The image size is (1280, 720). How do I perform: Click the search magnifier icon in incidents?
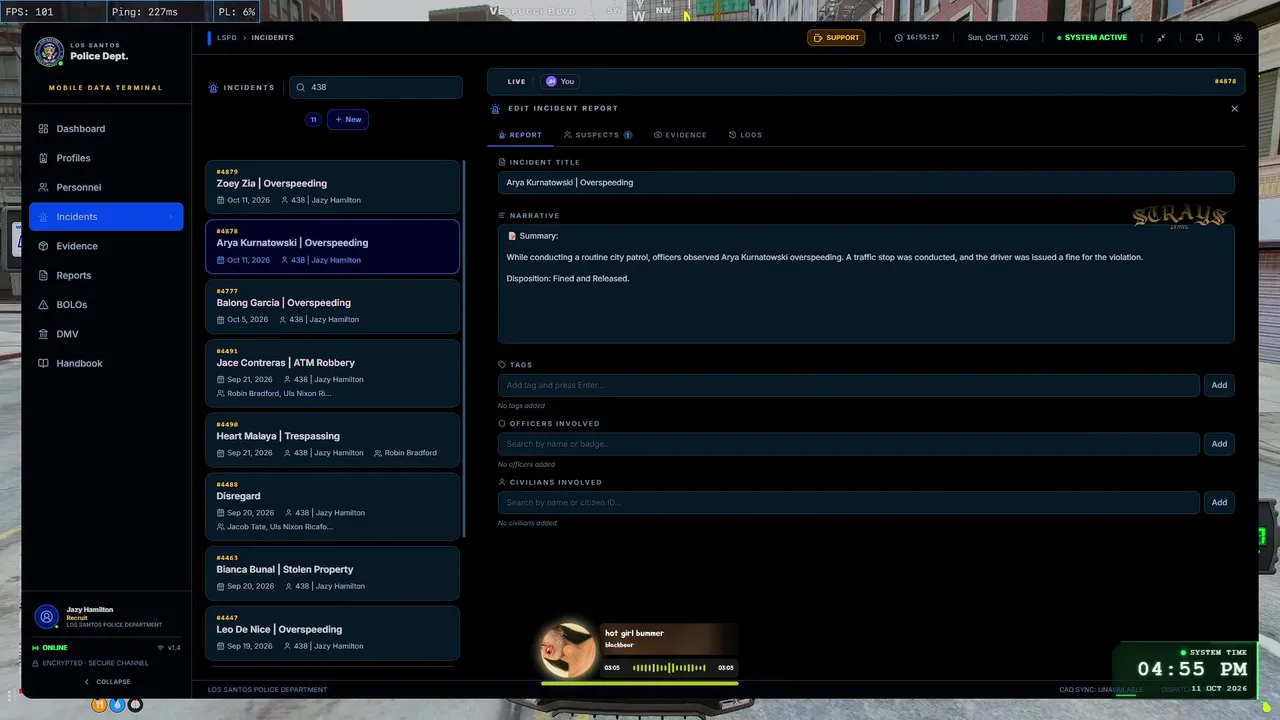click(x=301, y=87)
